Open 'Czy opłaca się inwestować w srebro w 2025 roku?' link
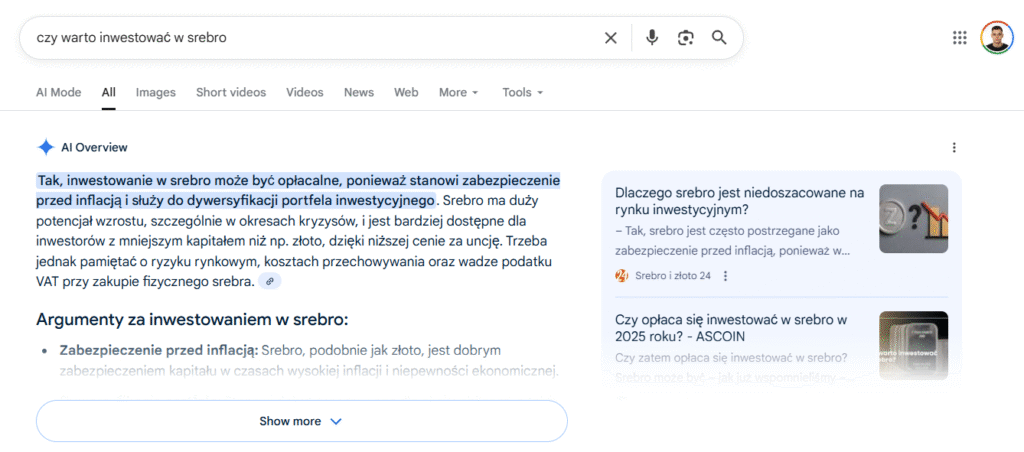Screen dimensions: 1024x452 pos(731,328)
